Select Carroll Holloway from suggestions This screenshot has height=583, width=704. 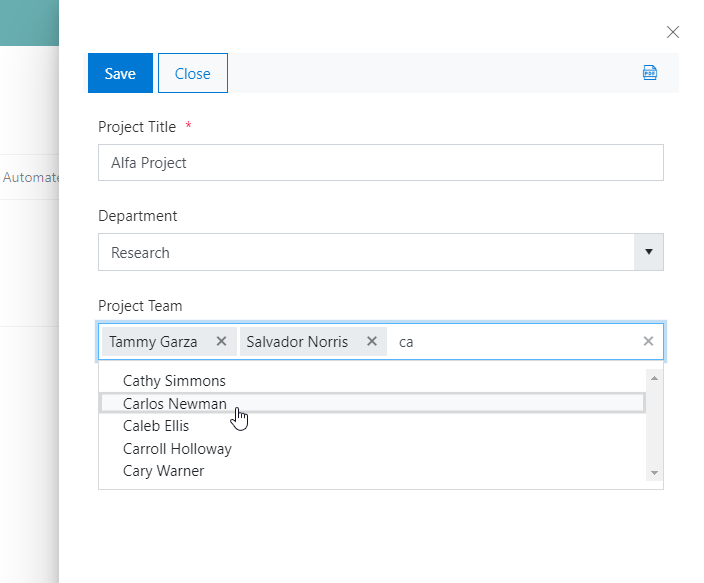pyautogui.click(x=177, y=448)
